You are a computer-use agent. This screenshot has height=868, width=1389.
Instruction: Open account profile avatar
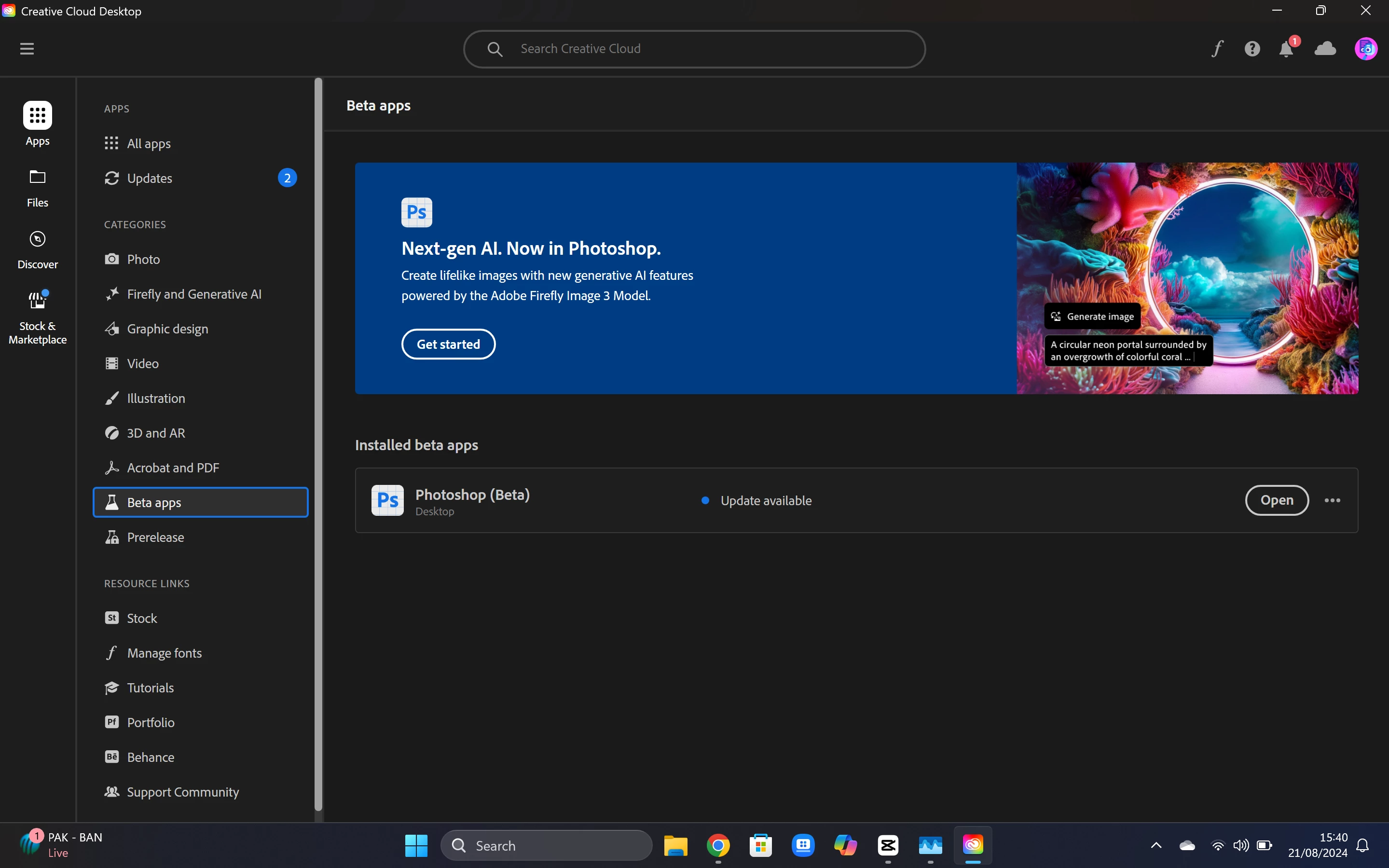pos(1365,49)
